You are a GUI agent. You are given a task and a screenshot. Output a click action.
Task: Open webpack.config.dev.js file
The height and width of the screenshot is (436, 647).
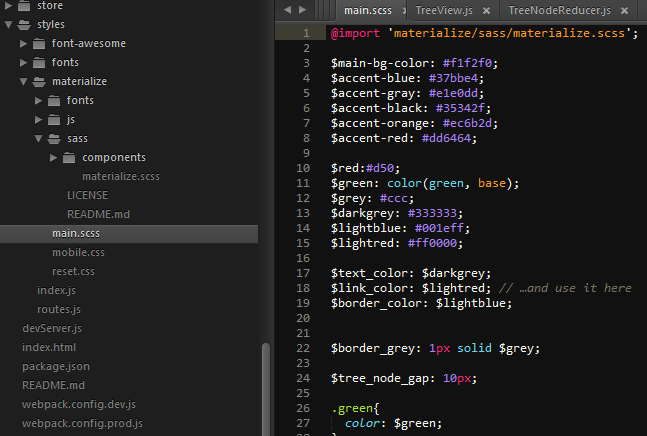click(x=79, y=404)
